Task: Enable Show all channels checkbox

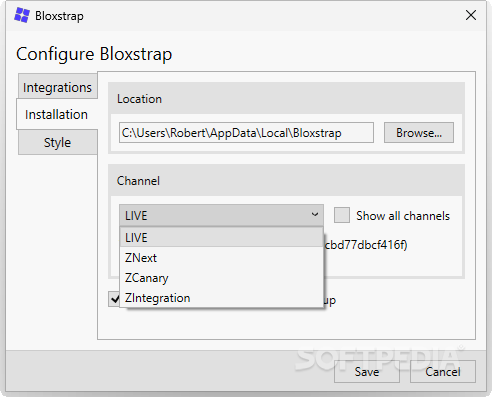Action: click(342, 215)
